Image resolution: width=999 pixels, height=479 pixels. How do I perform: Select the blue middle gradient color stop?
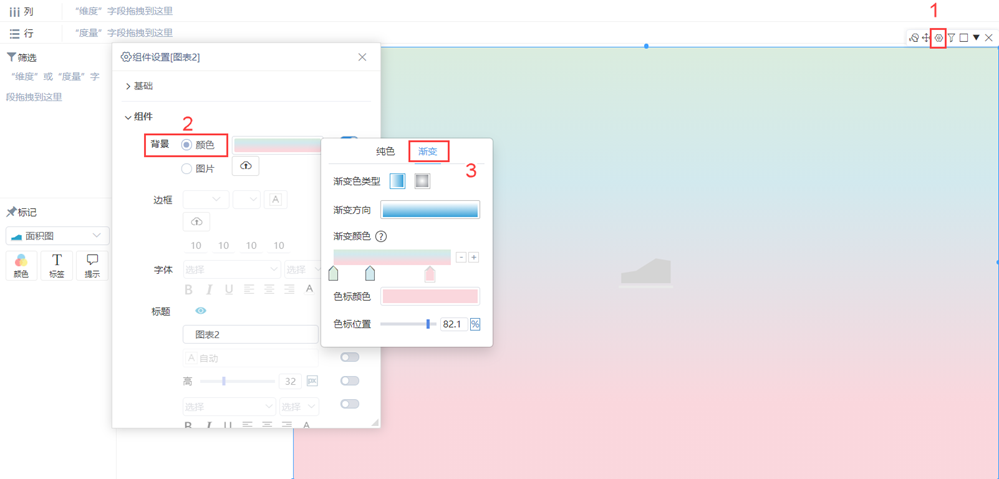370,274
